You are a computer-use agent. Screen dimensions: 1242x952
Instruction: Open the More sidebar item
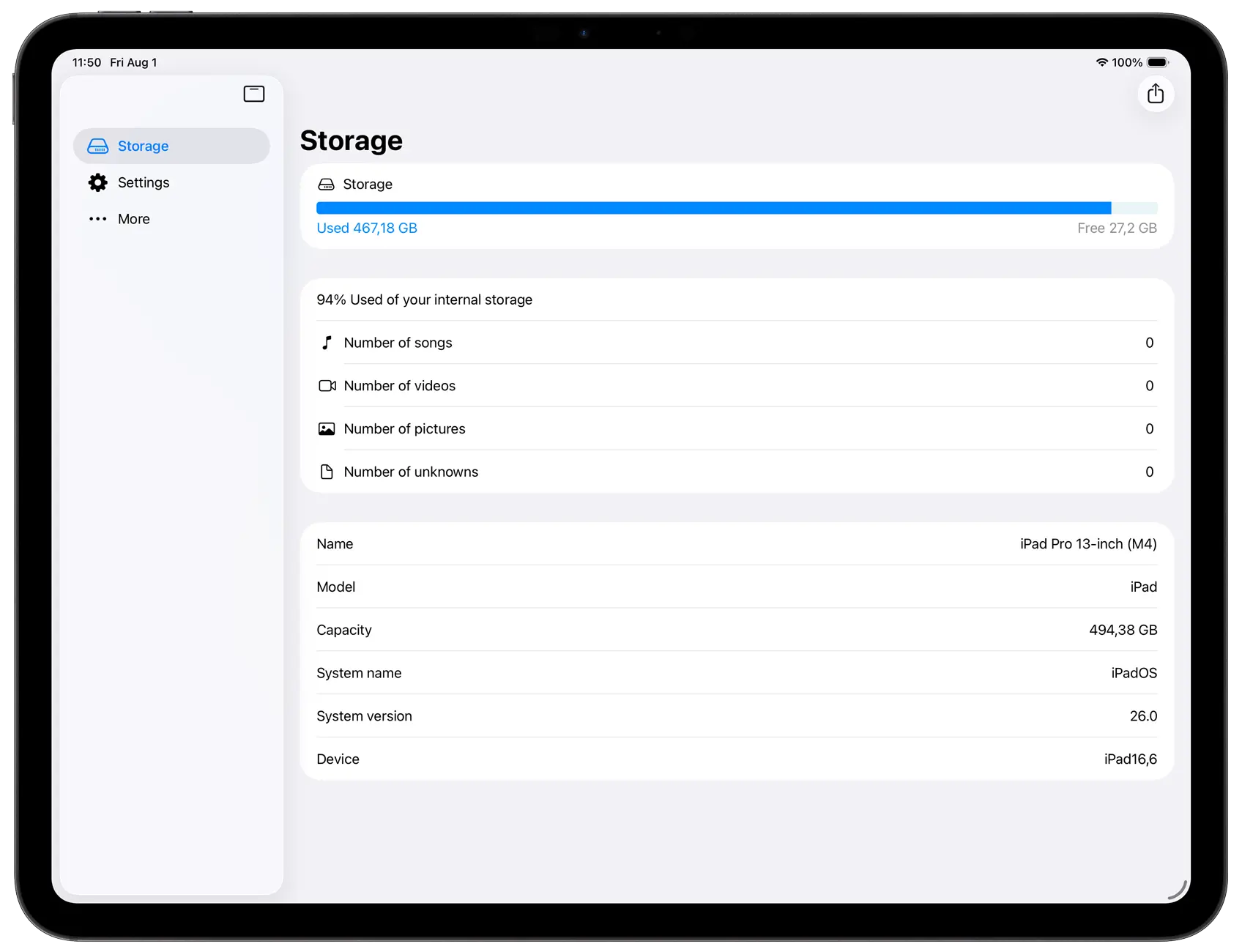(172, 219)
